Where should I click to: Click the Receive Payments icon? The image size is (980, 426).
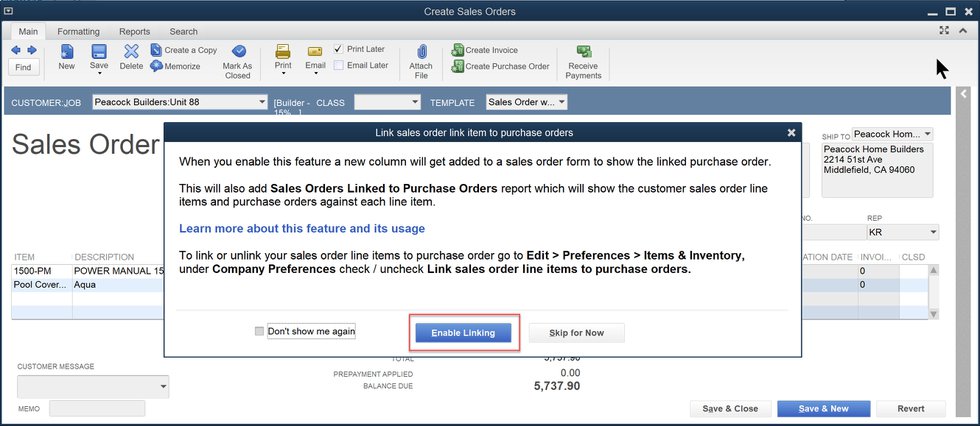[583, 52]
